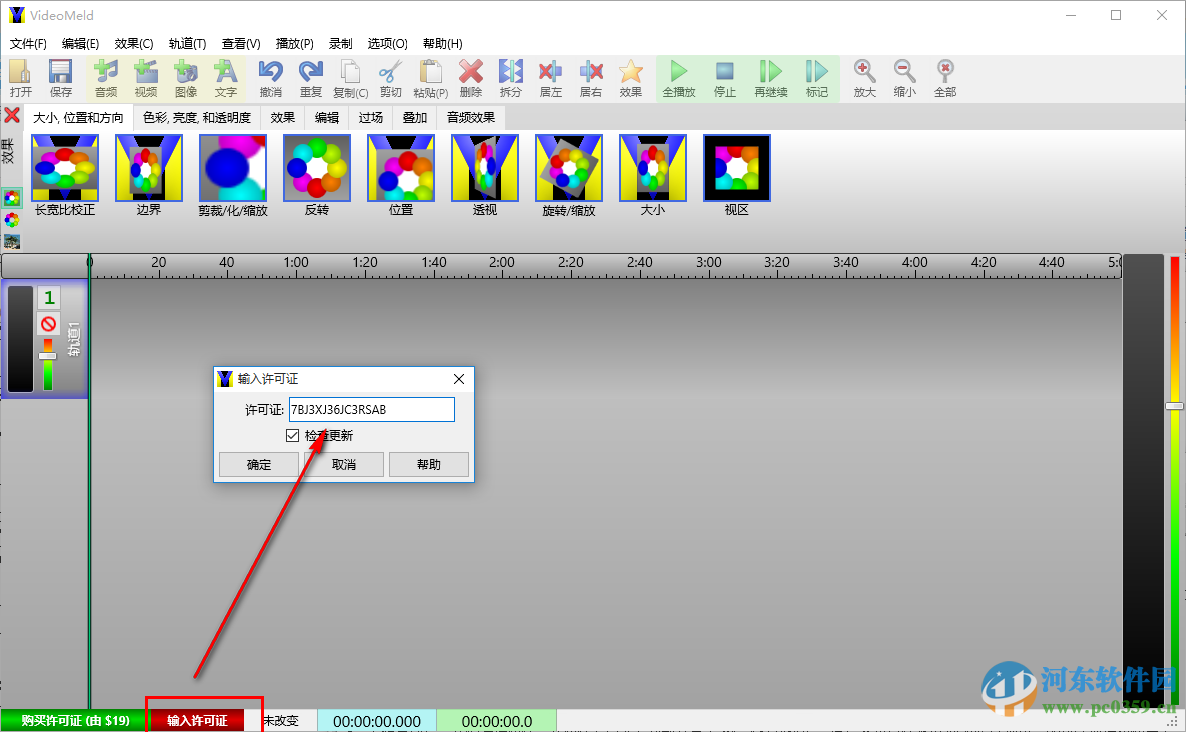Toggle the 检查更新 checkbox

[293, 436]
